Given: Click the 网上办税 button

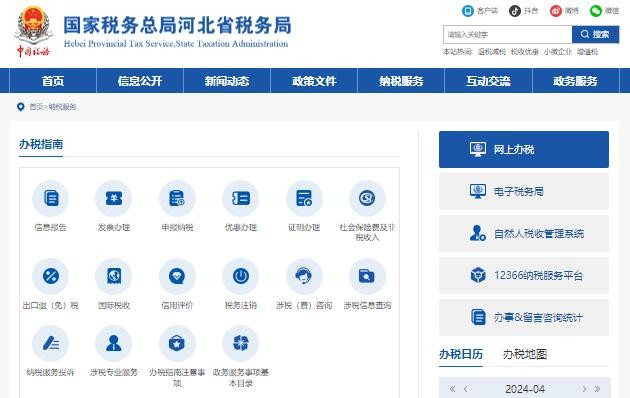Looking at the screenshot, I should point(524,149).
